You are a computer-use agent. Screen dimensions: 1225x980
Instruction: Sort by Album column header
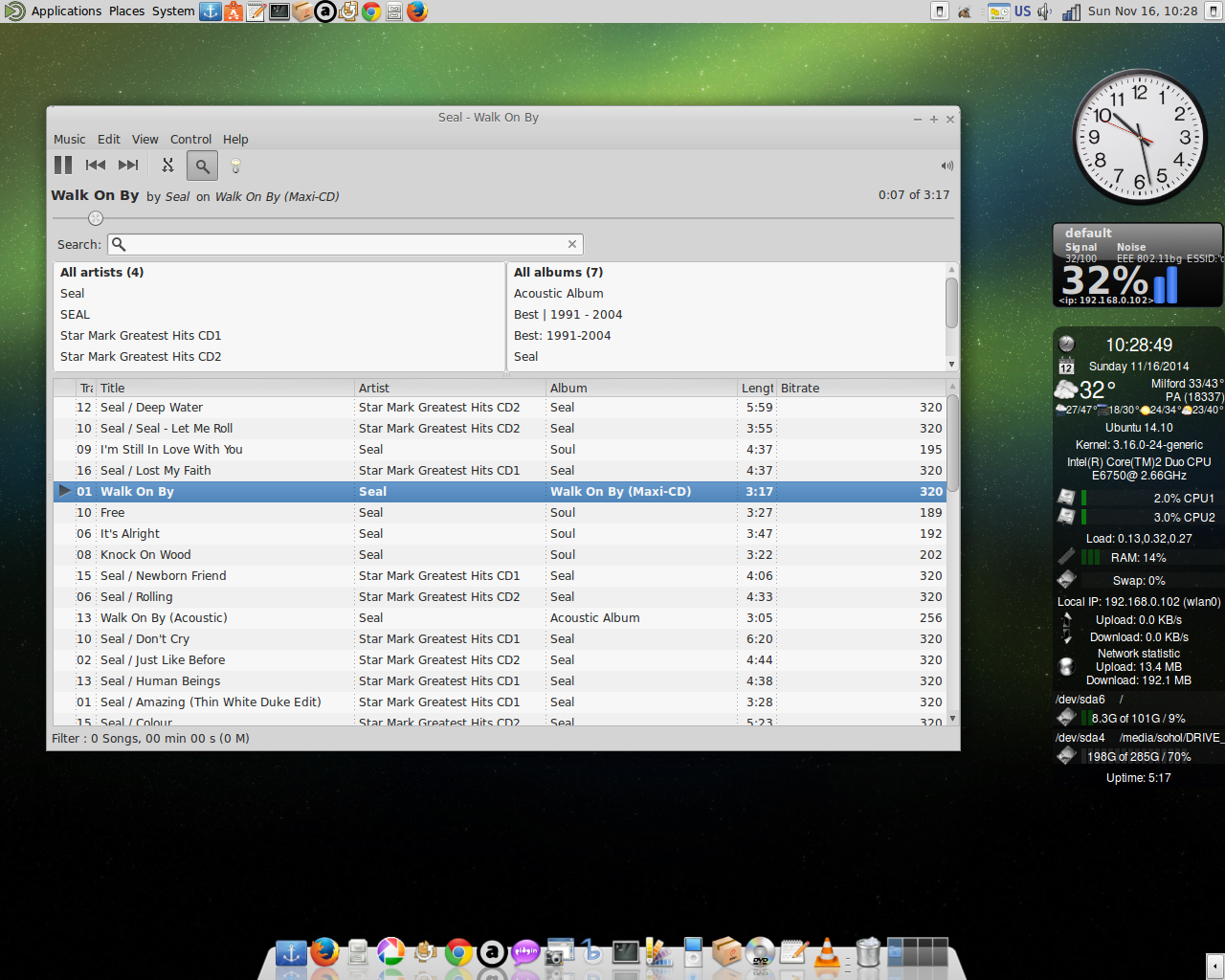pyautogui.click(x=642, y=389)
